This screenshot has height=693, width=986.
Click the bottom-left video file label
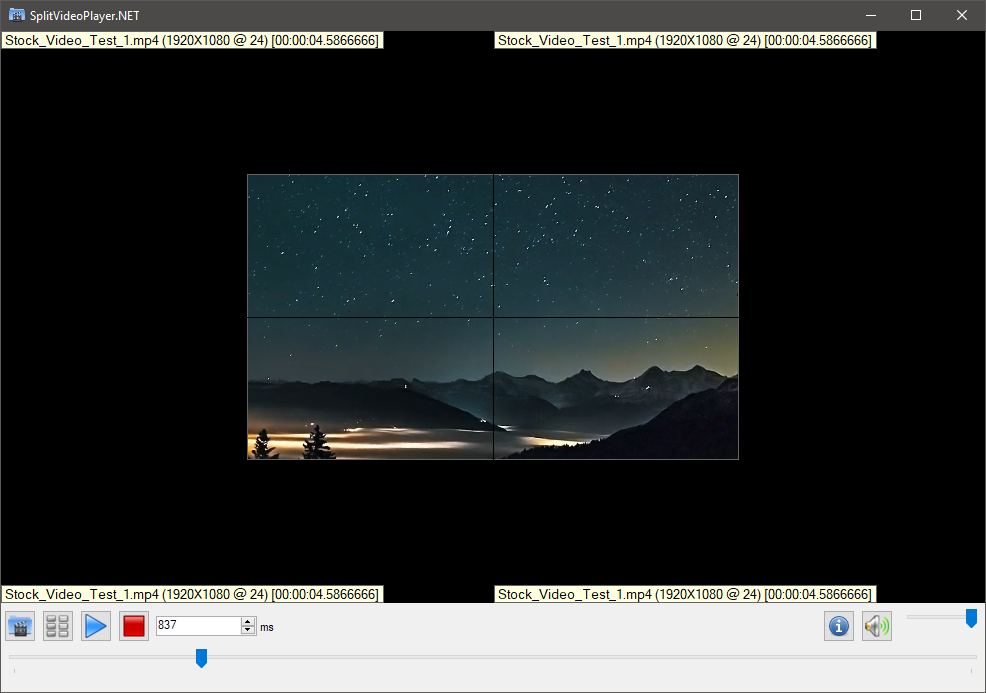point(192,595)
